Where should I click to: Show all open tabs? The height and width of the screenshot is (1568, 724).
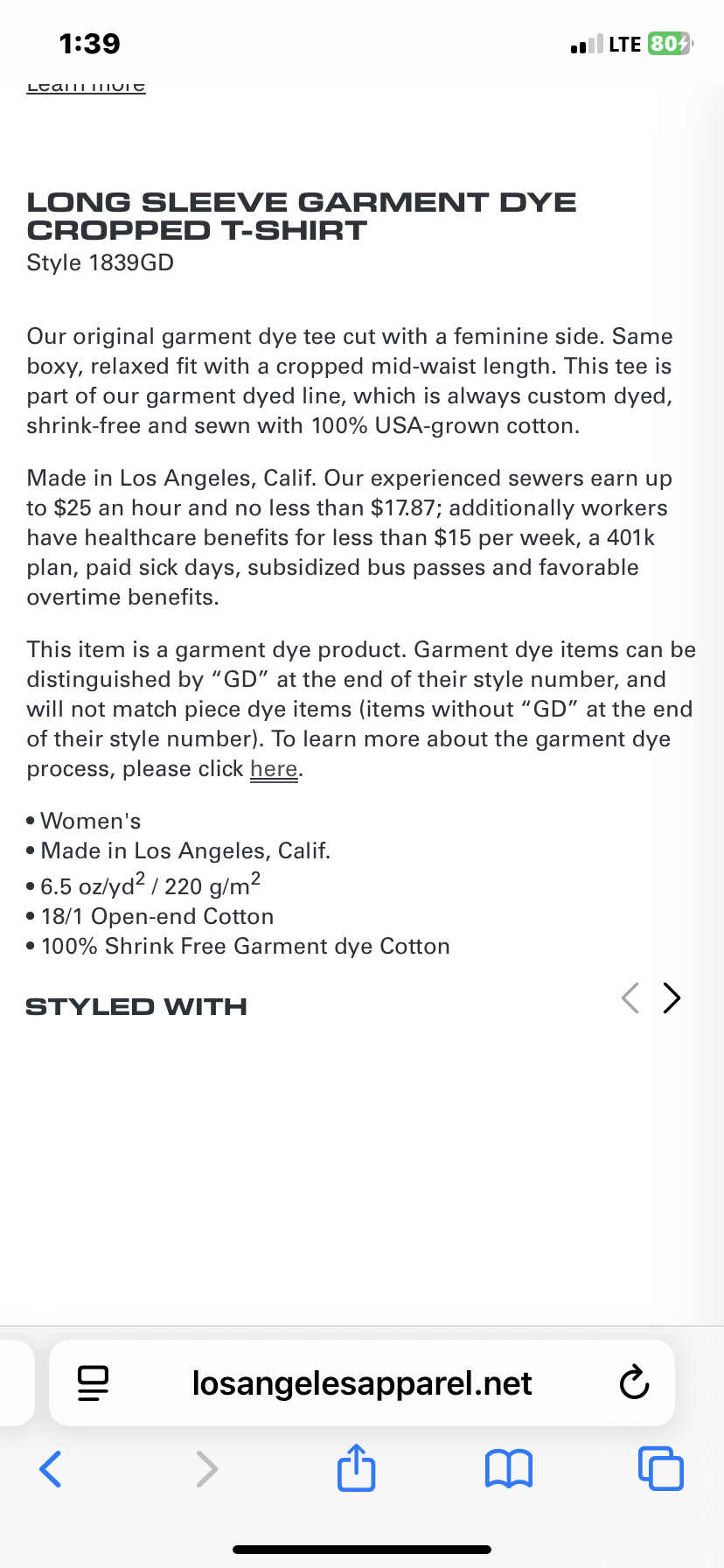(660, 1468)
